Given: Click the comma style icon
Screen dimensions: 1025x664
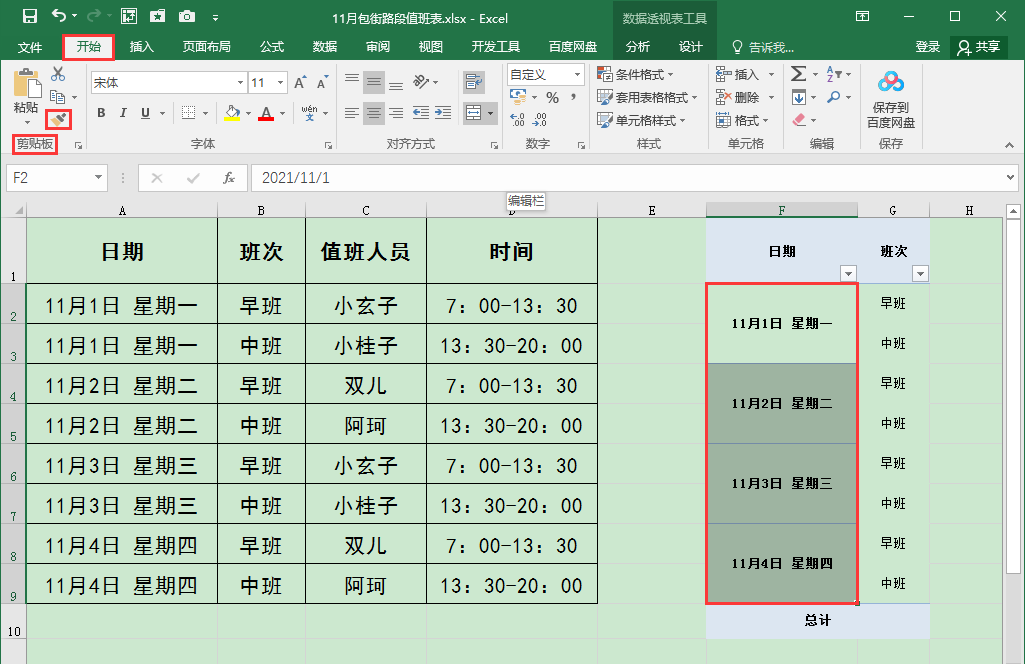Looking at the screenshot, I should pyautogui.click(x=573, y=98).
